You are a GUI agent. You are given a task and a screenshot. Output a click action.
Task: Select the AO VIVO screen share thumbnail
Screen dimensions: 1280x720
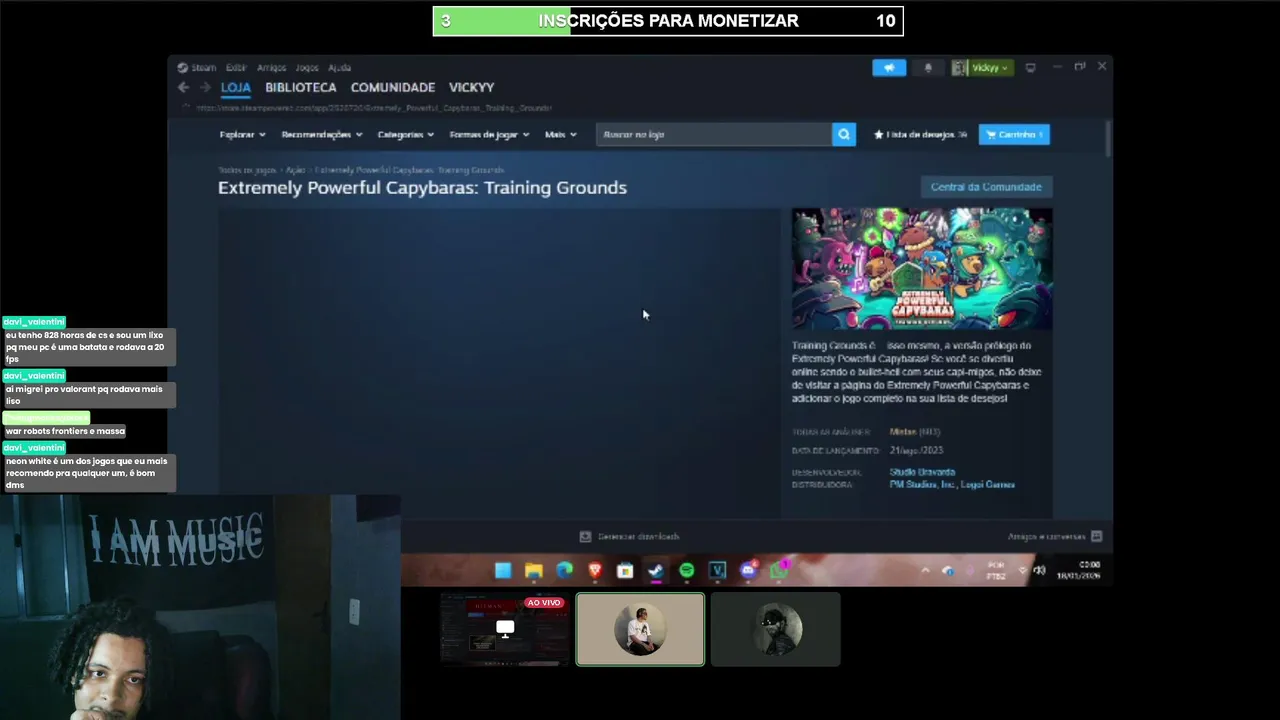[505, 629]
